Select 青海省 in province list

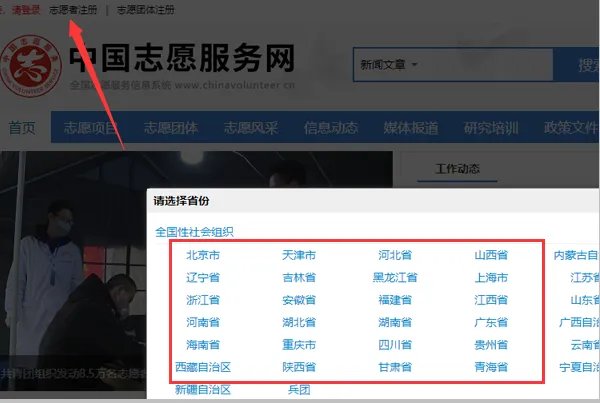[491, 367]
